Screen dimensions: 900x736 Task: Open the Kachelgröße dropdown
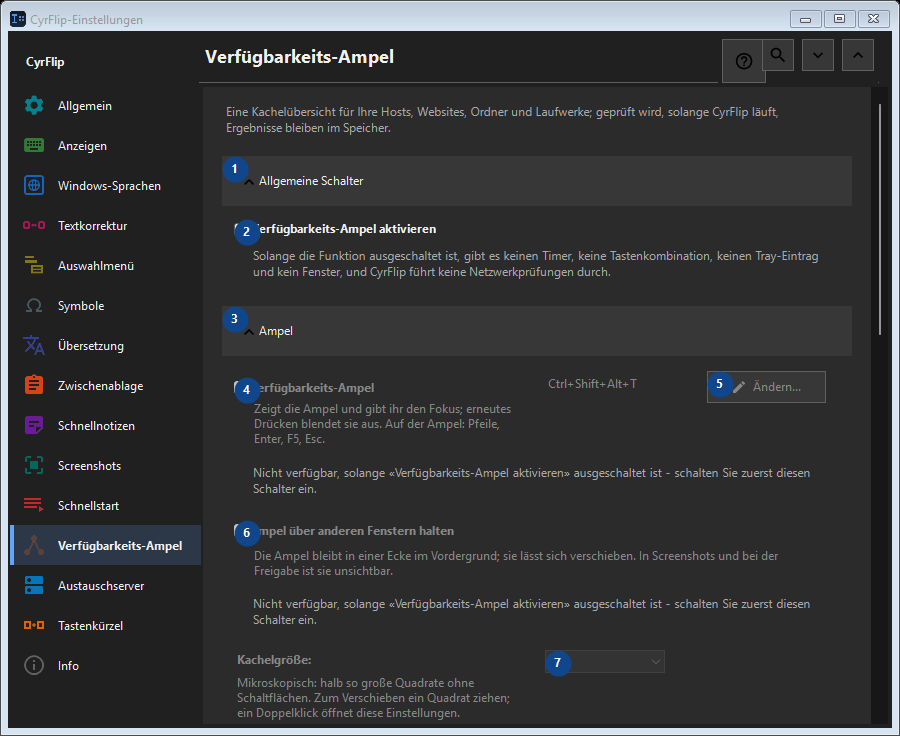(x=604, y=662)
